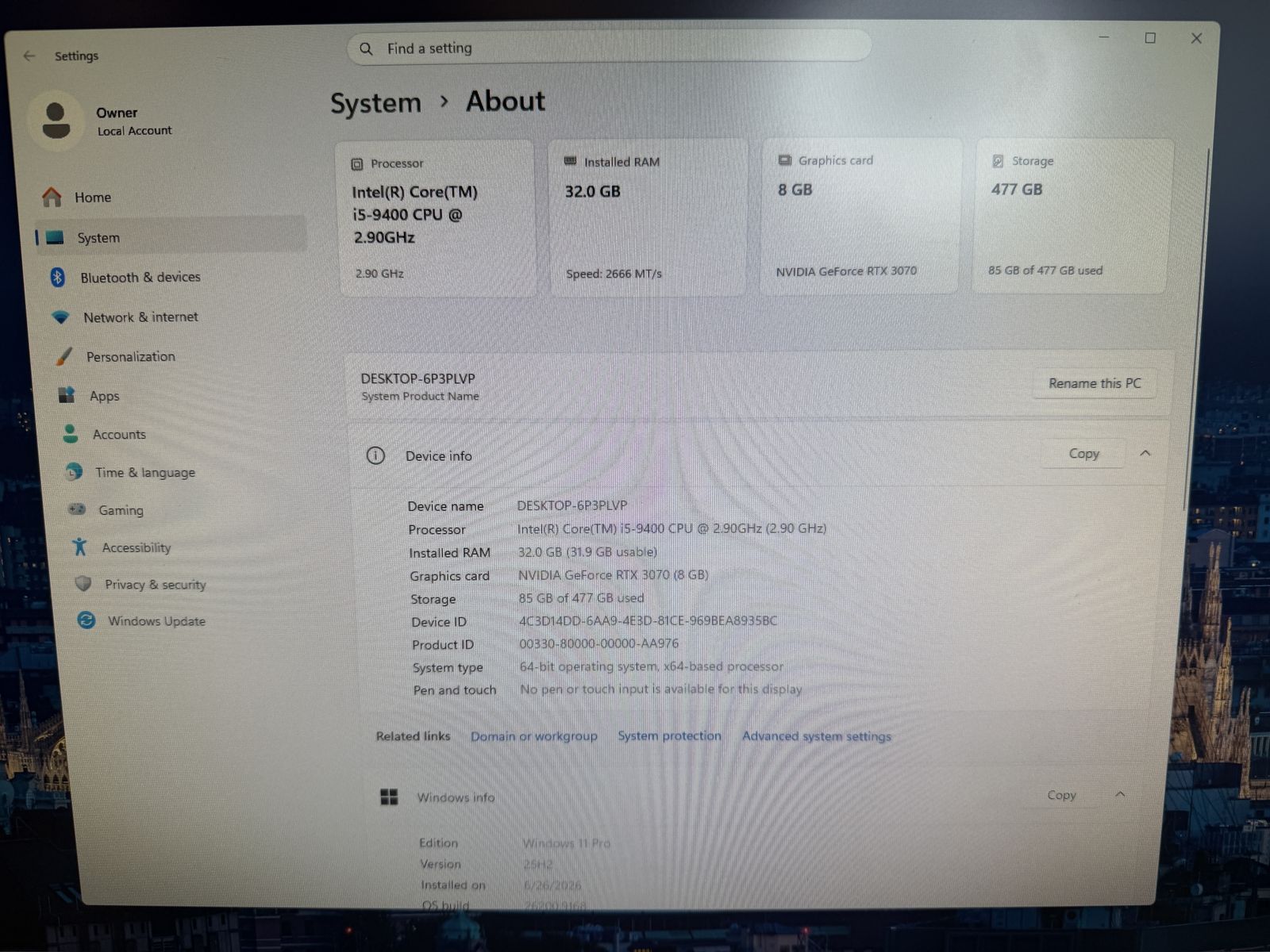Click the Intel Core i5-9400 value in Device info
1270x952 pixels.
click(x=672, y=528)
